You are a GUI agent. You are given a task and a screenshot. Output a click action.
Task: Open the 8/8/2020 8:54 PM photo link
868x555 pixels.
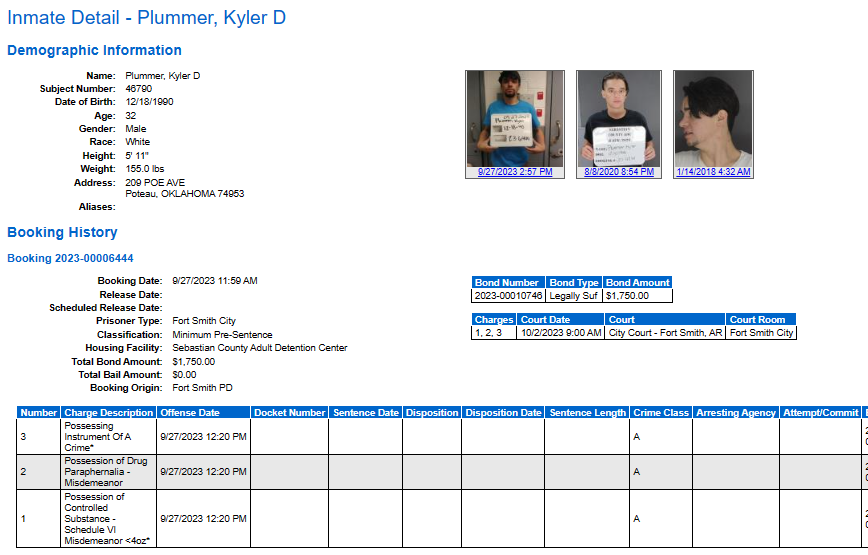pos(619,172)
